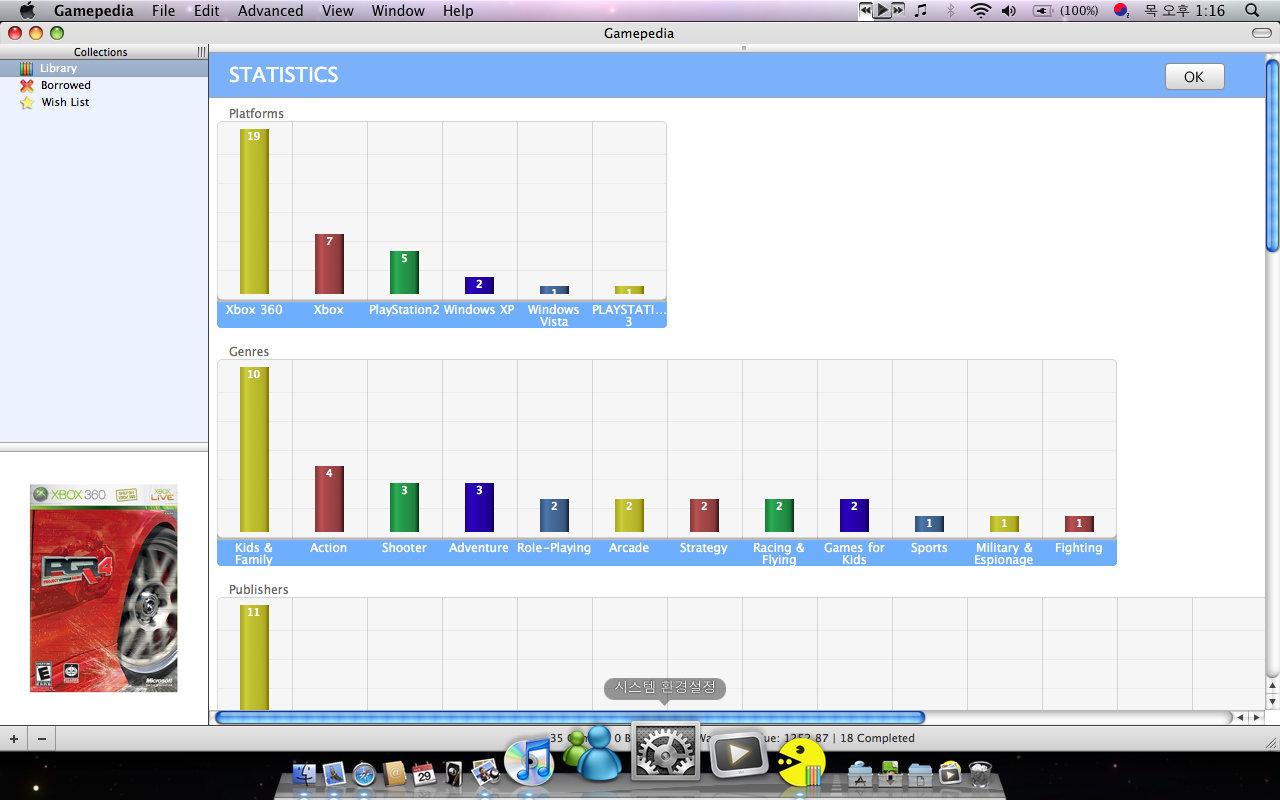The image size is (1280, 800).
Task: Click the Gamepedia Pac-Man Dock icon
Action: click(x=801, y=763)
